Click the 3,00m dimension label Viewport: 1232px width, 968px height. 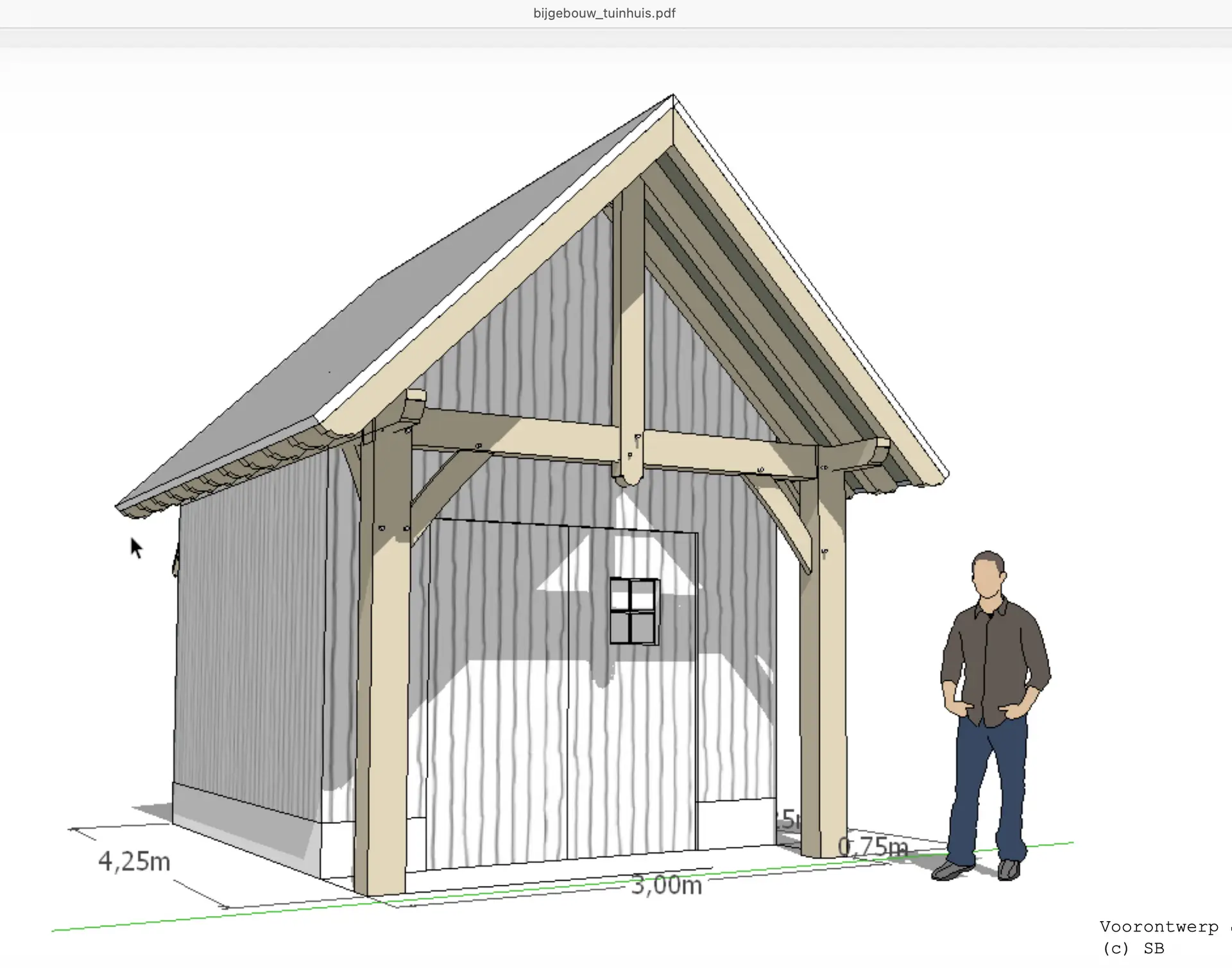[x=666, y=885]
